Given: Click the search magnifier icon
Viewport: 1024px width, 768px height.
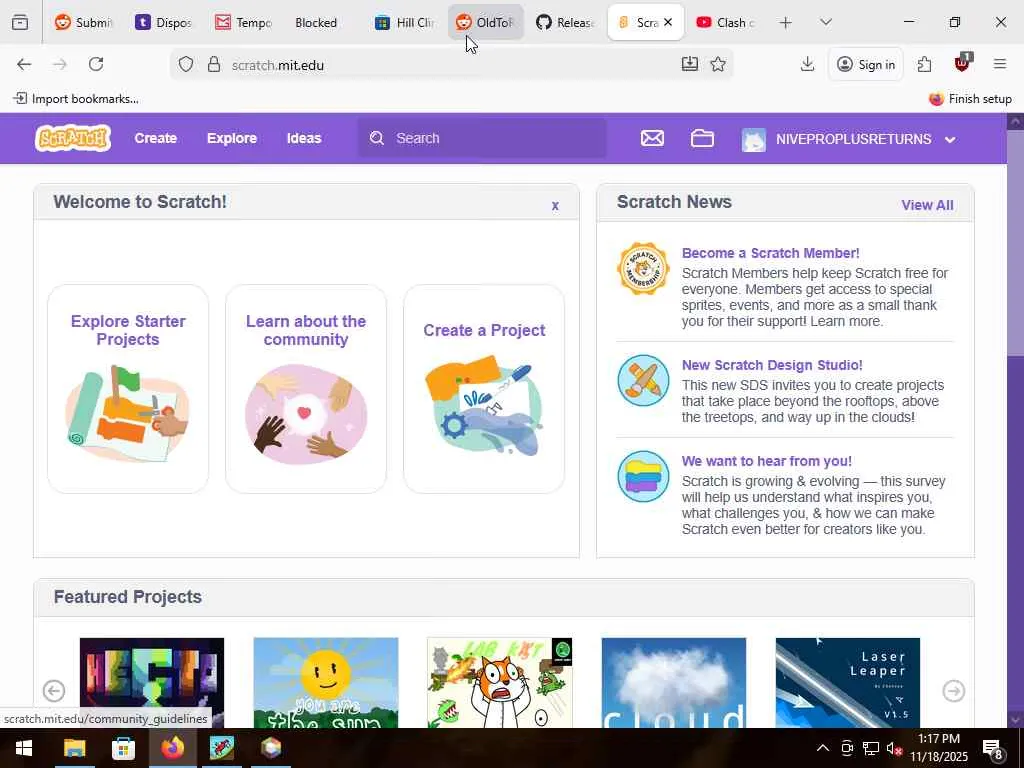Looking at the screenshot, I should pos(377,138).
